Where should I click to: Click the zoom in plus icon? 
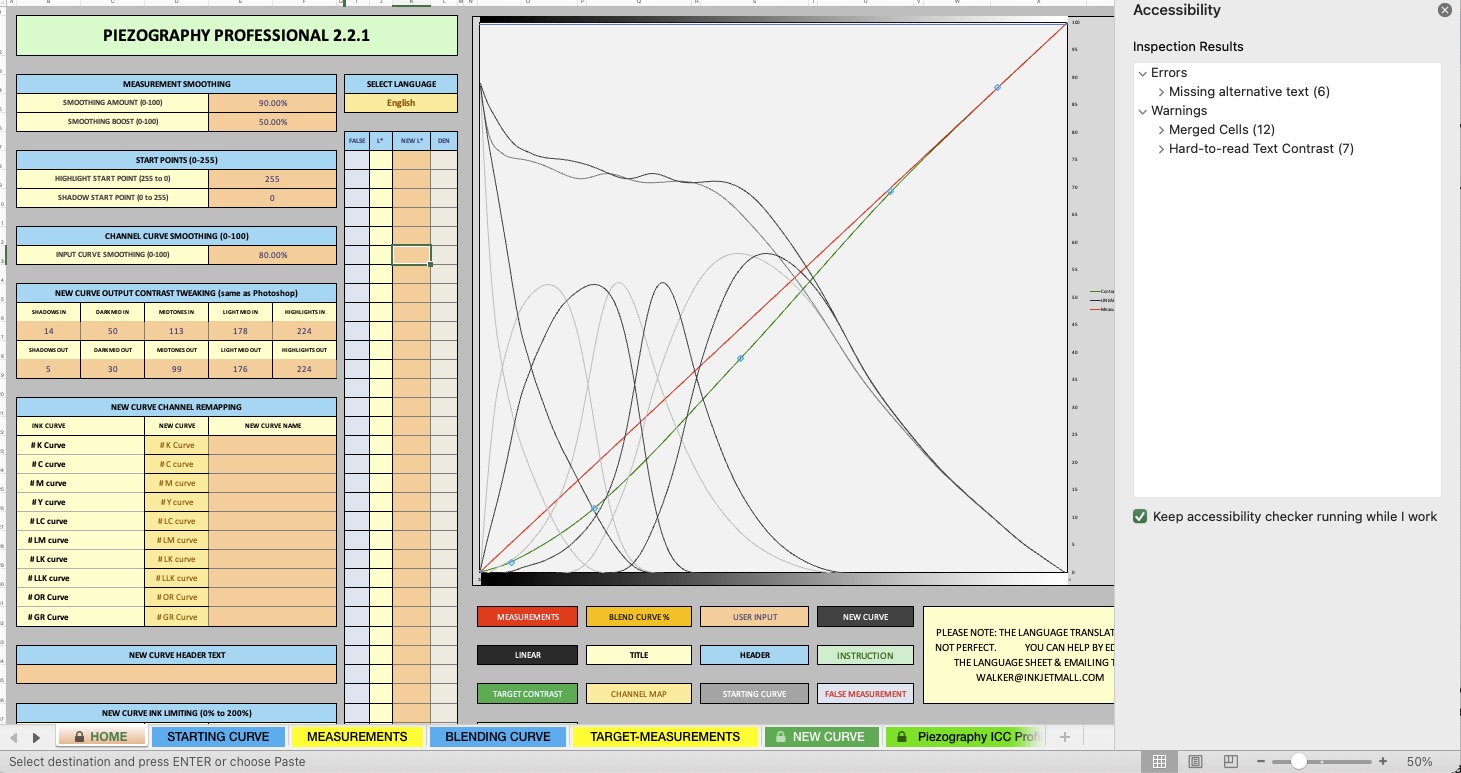pos(1383,762)
